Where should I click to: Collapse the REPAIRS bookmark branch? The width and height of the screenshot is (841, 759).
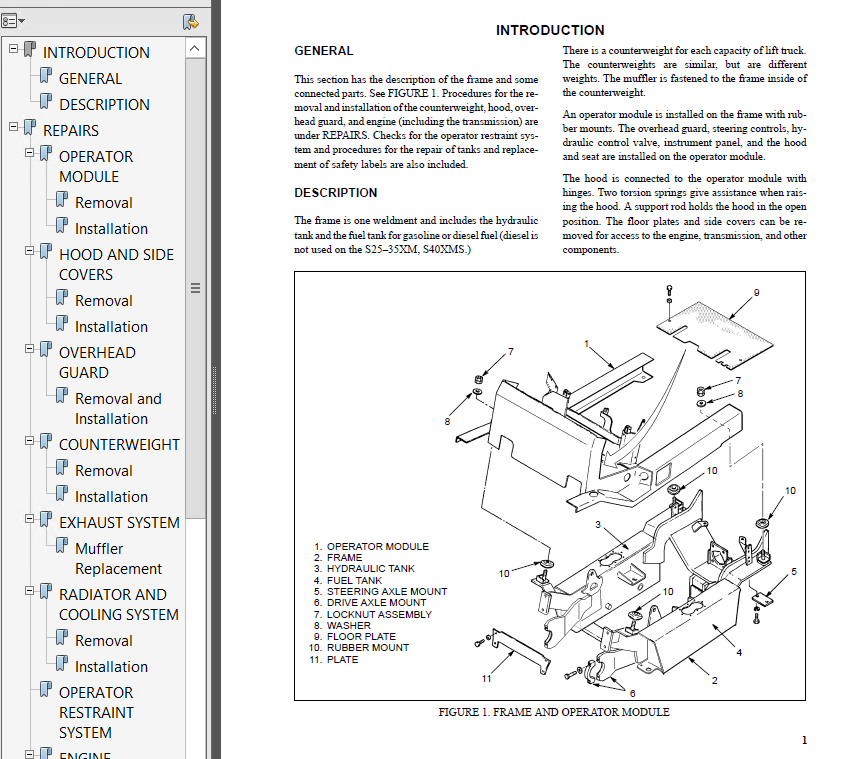click(13, 127)
